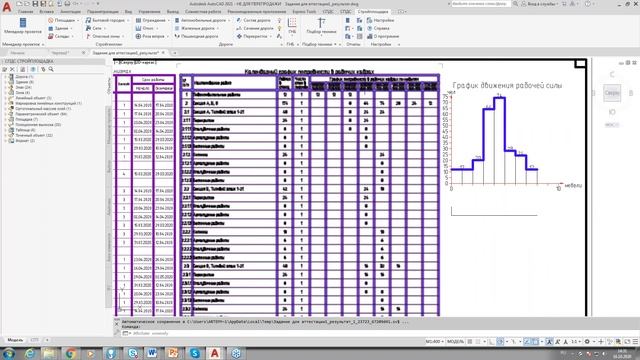Click the AutoCAD application menu logo
This screenshot has height=360, width=640.
click(x=7, y=7)
